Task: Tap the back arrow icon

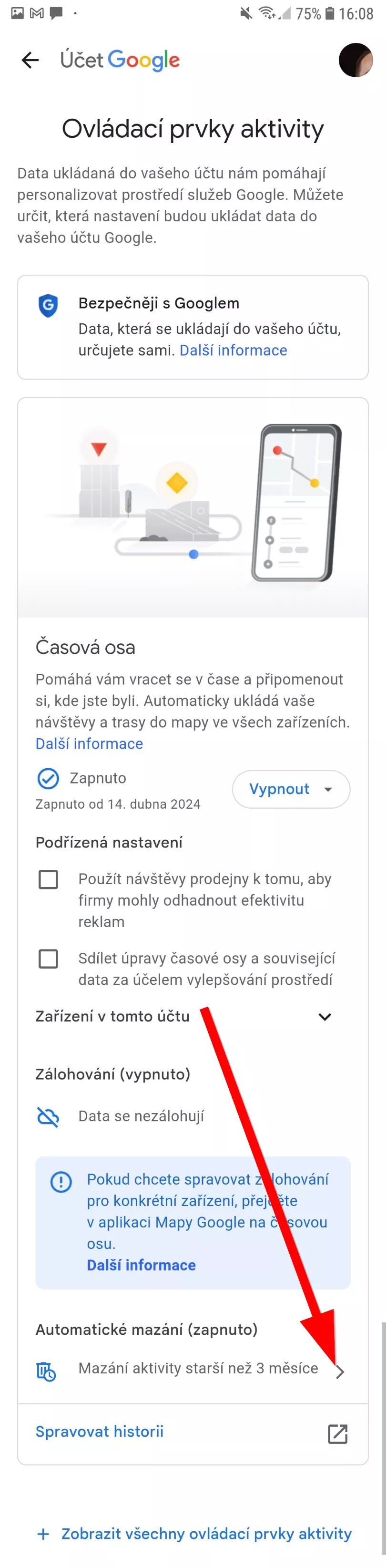Action: click(30, 60)
